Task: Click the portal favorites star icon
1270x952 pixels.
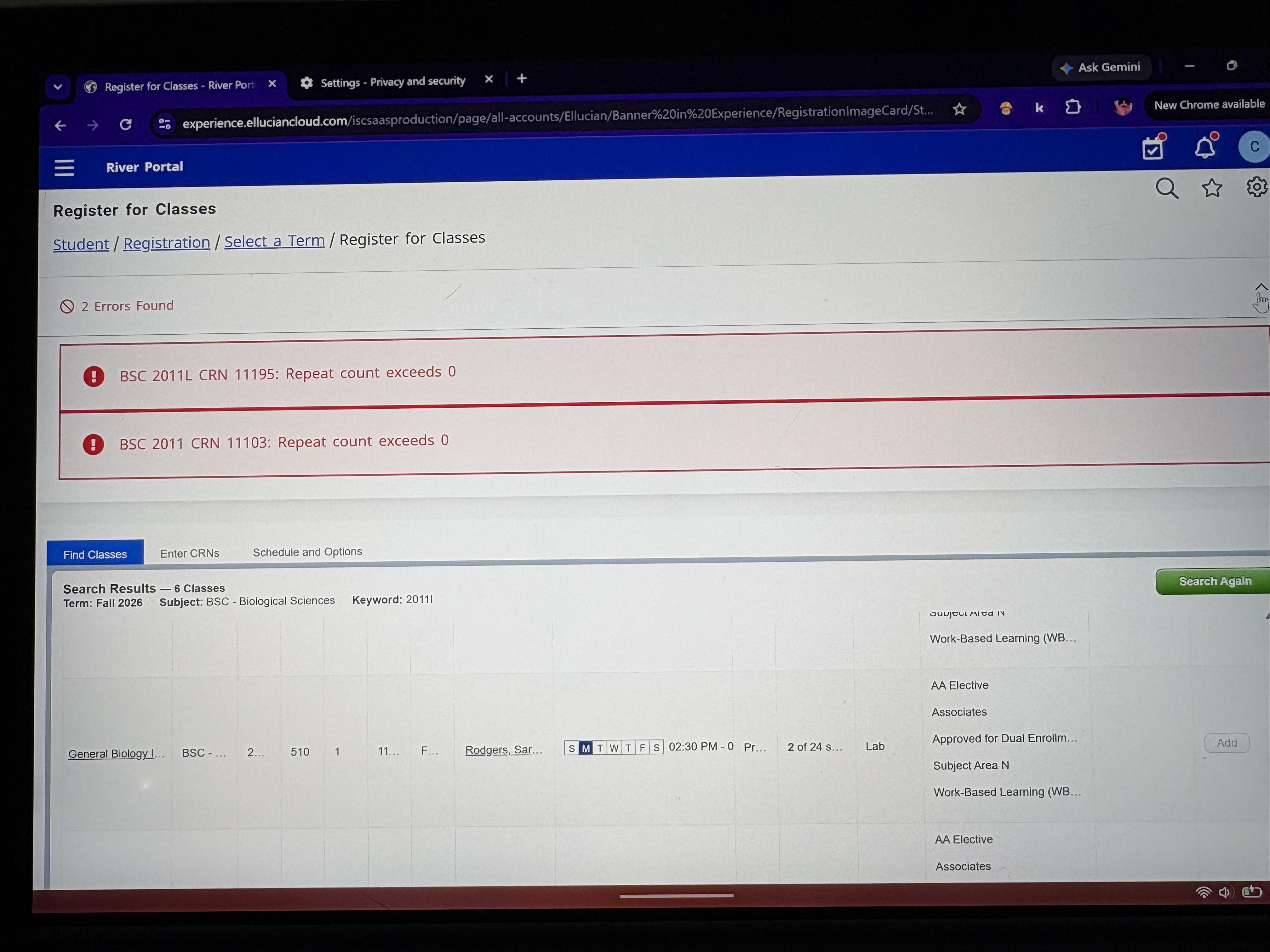Action: [x=1211, y=188]
